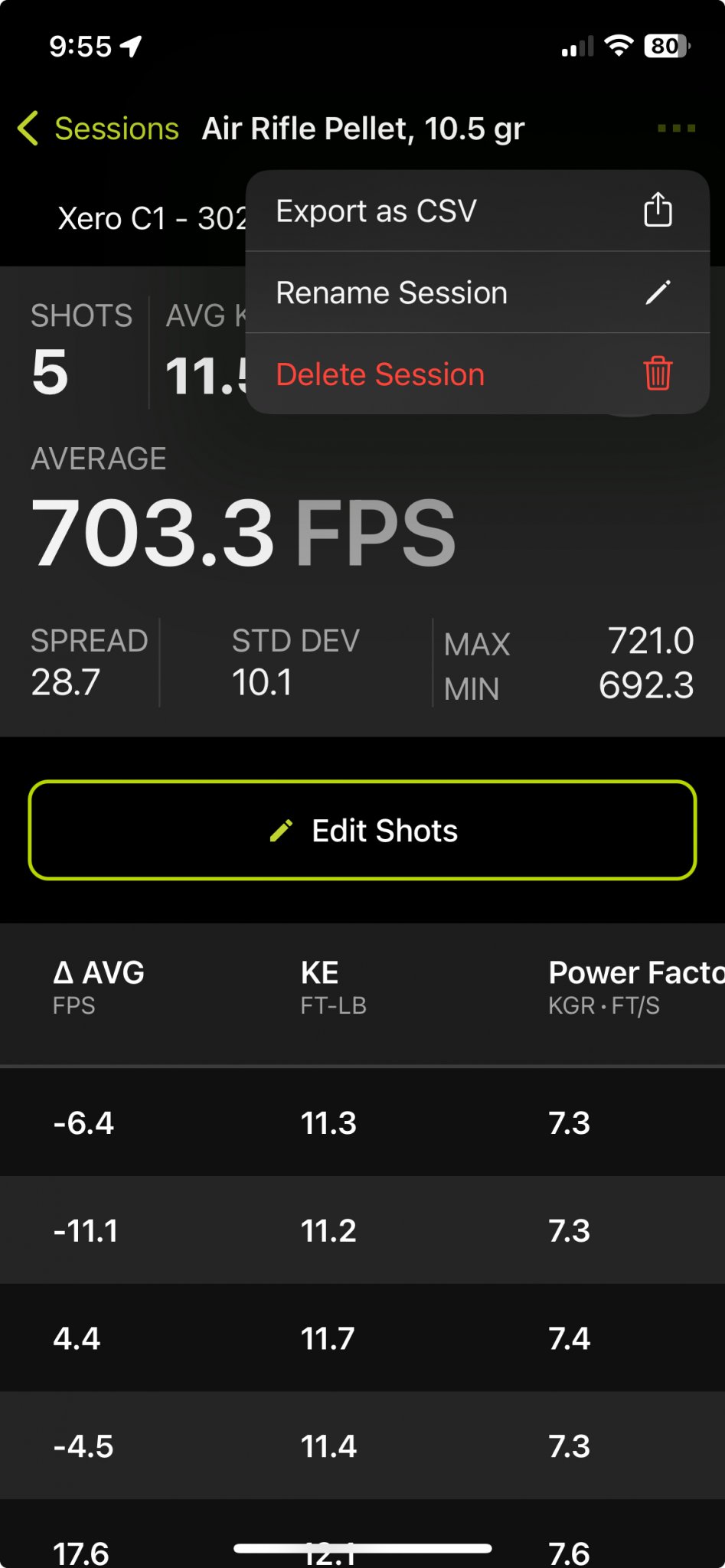The image size is (725, 1568).
Task: Tap the Edit Shots button
Action: [x=362, y=831]
